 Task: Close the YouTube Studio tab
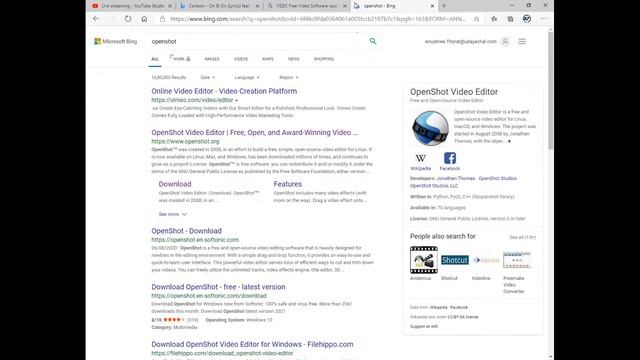[170, 6]
